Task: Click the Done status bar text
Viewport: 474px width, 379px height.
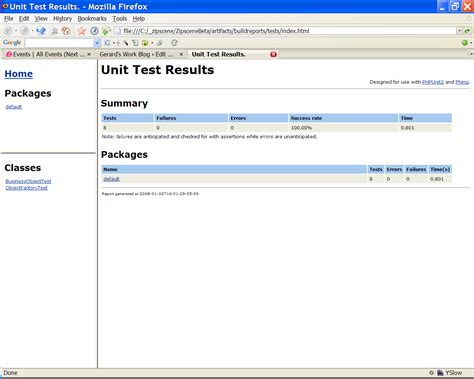Action: (10, 373)
